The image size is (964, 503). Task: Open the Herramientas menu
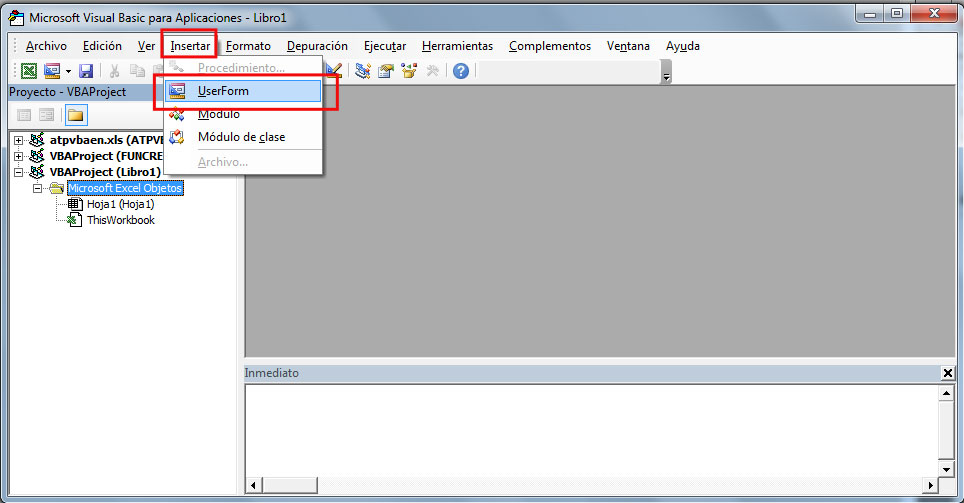(x=457, y=46)
